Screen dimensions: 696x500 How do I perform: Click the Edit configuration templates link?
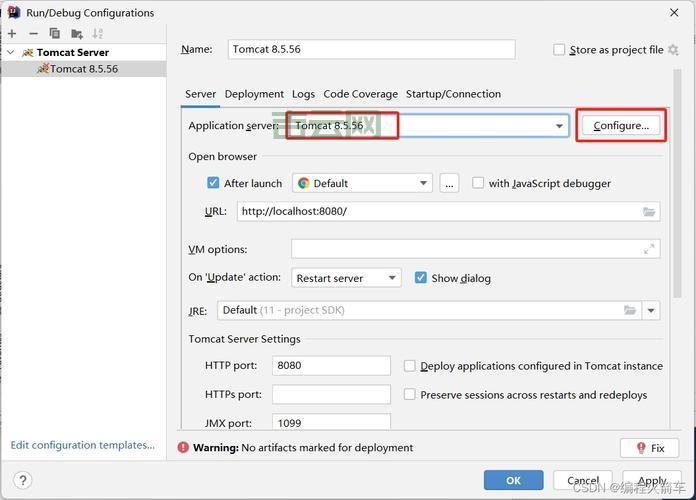[83, 445]
